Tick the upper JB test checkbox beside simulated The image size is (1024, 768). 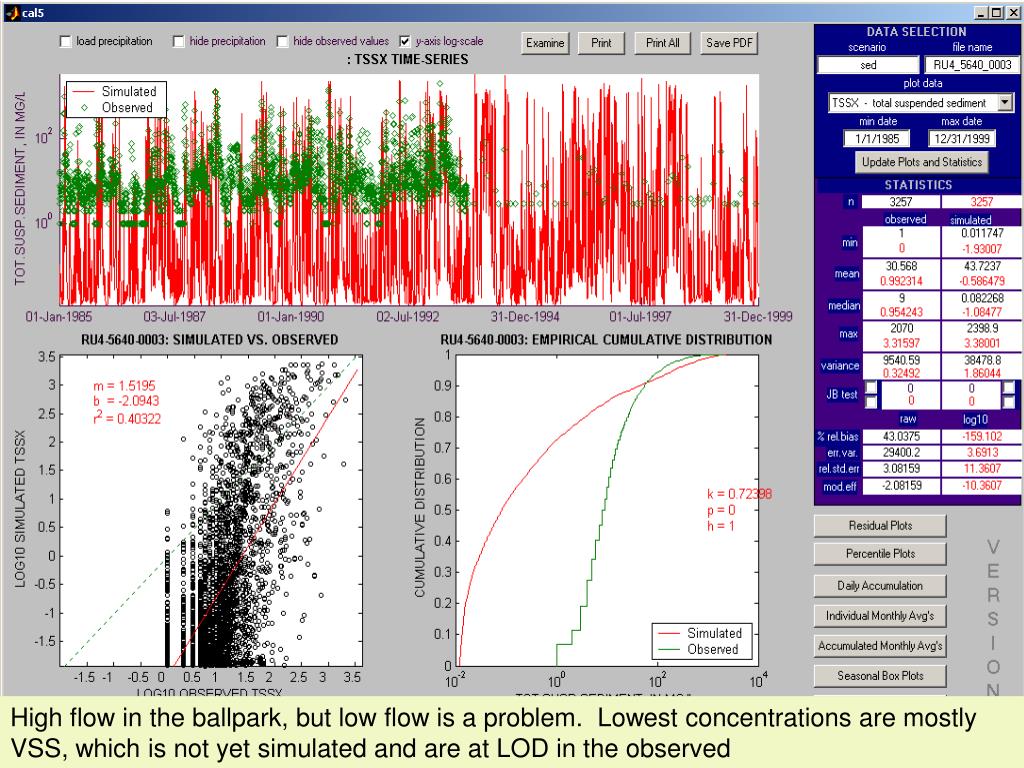pos(1009,387)
